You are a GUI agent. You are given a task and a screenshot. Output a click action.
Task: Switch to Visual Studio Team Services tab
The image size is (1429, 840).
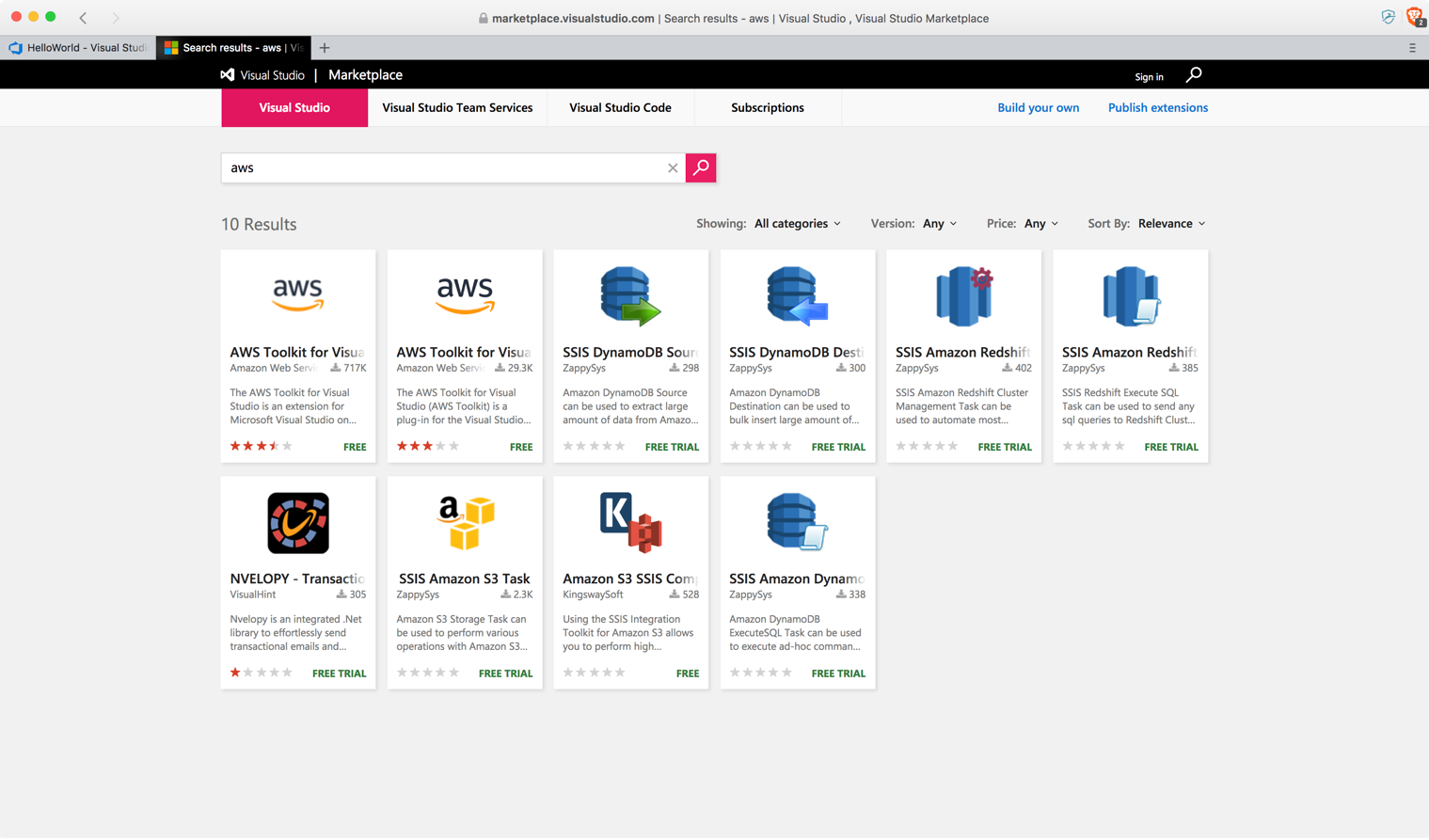pos(457,107)
